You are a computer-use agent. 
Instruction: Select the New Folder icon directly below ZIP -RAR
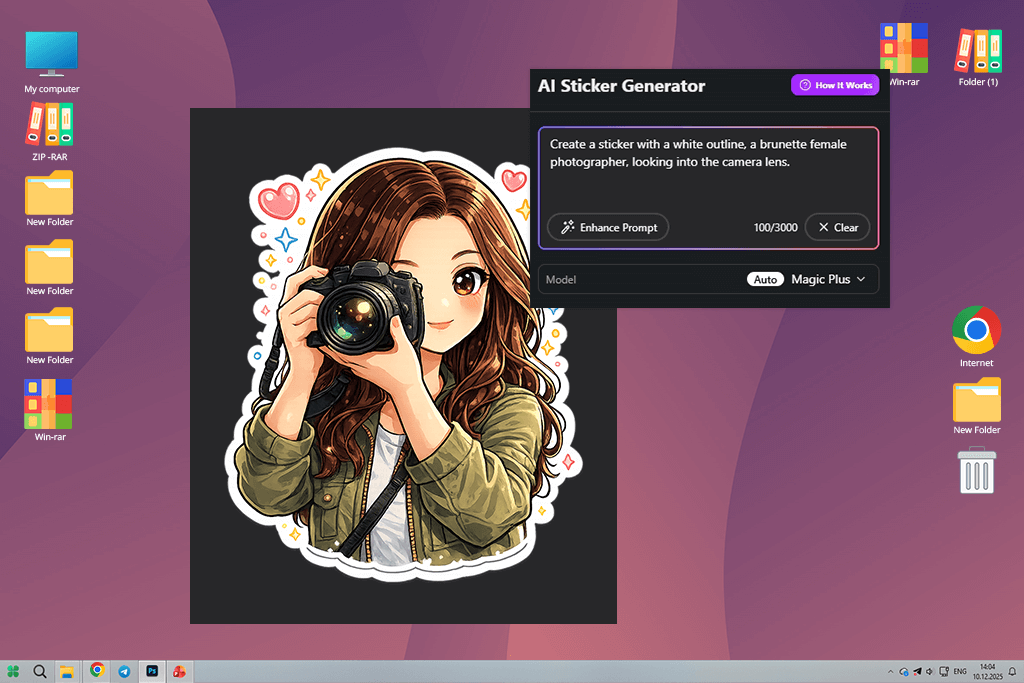tap(49, 199)
